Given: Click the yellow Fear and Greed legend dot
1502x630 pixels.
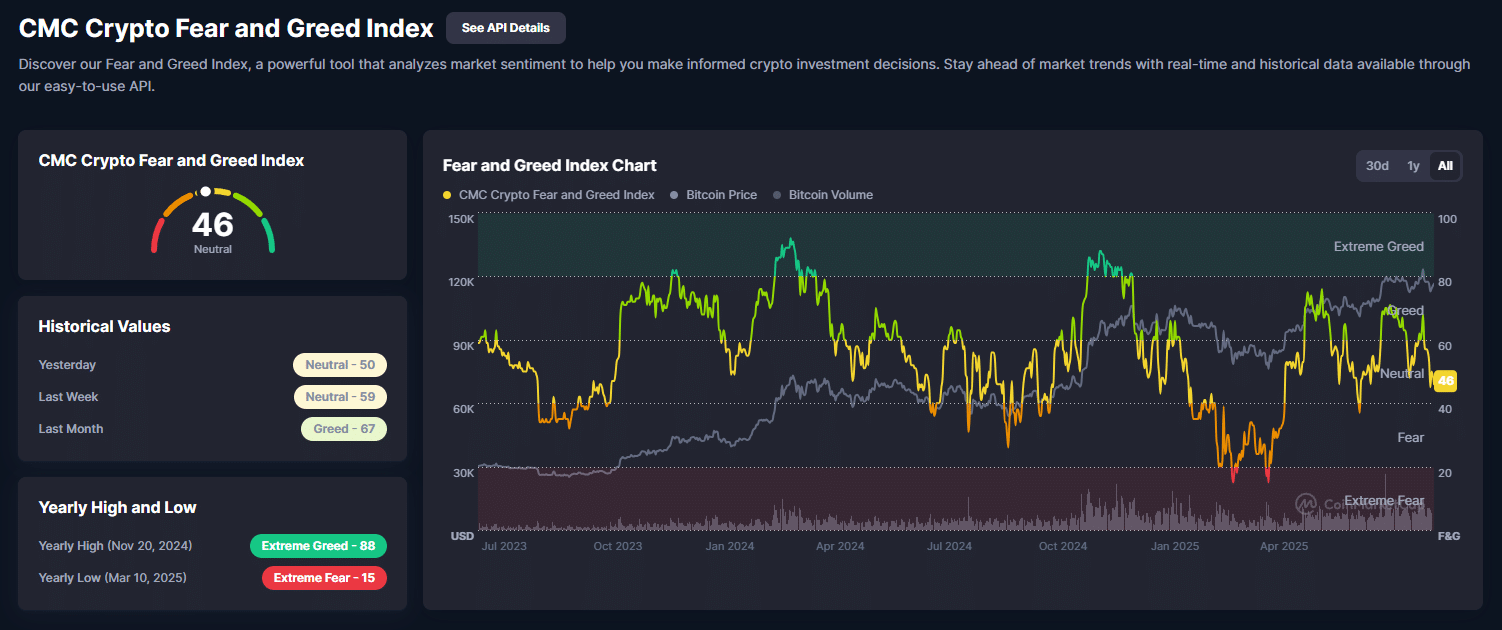Looking at the screenshot, I should tap(446, 194).
